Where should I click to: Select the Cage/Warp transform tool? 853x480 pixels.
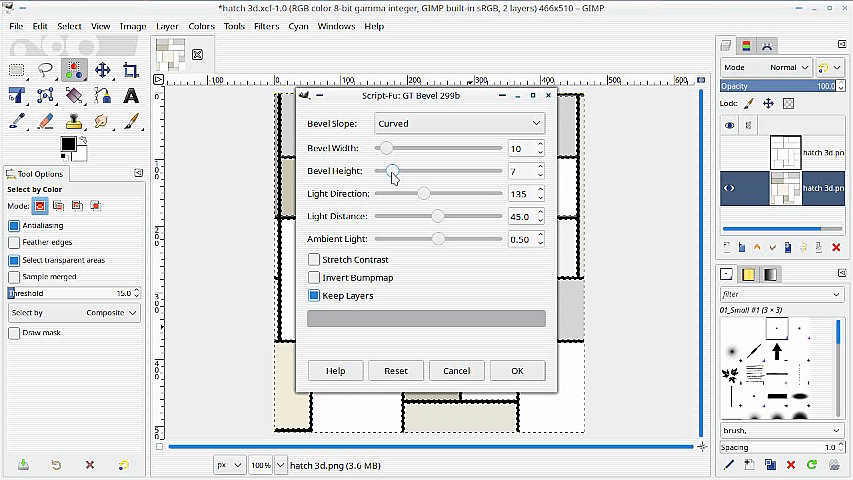click(x=46, y=96)
